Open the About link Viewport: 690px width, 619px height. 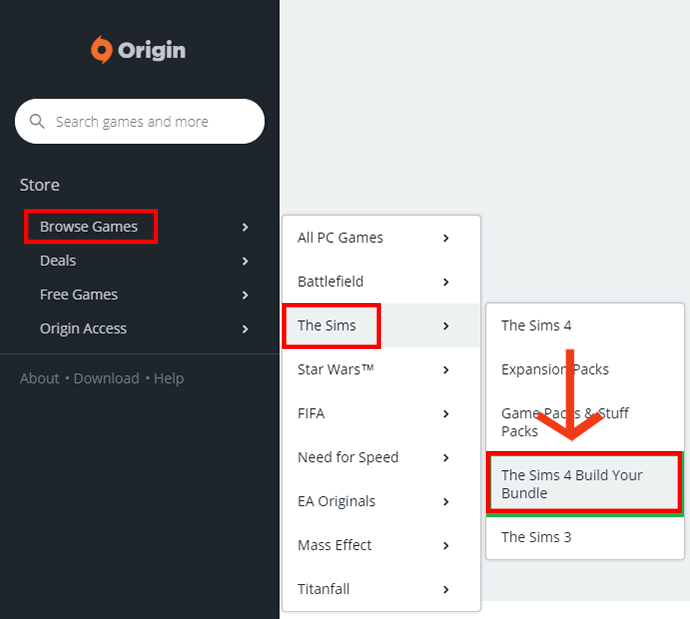tap(39, 378)
